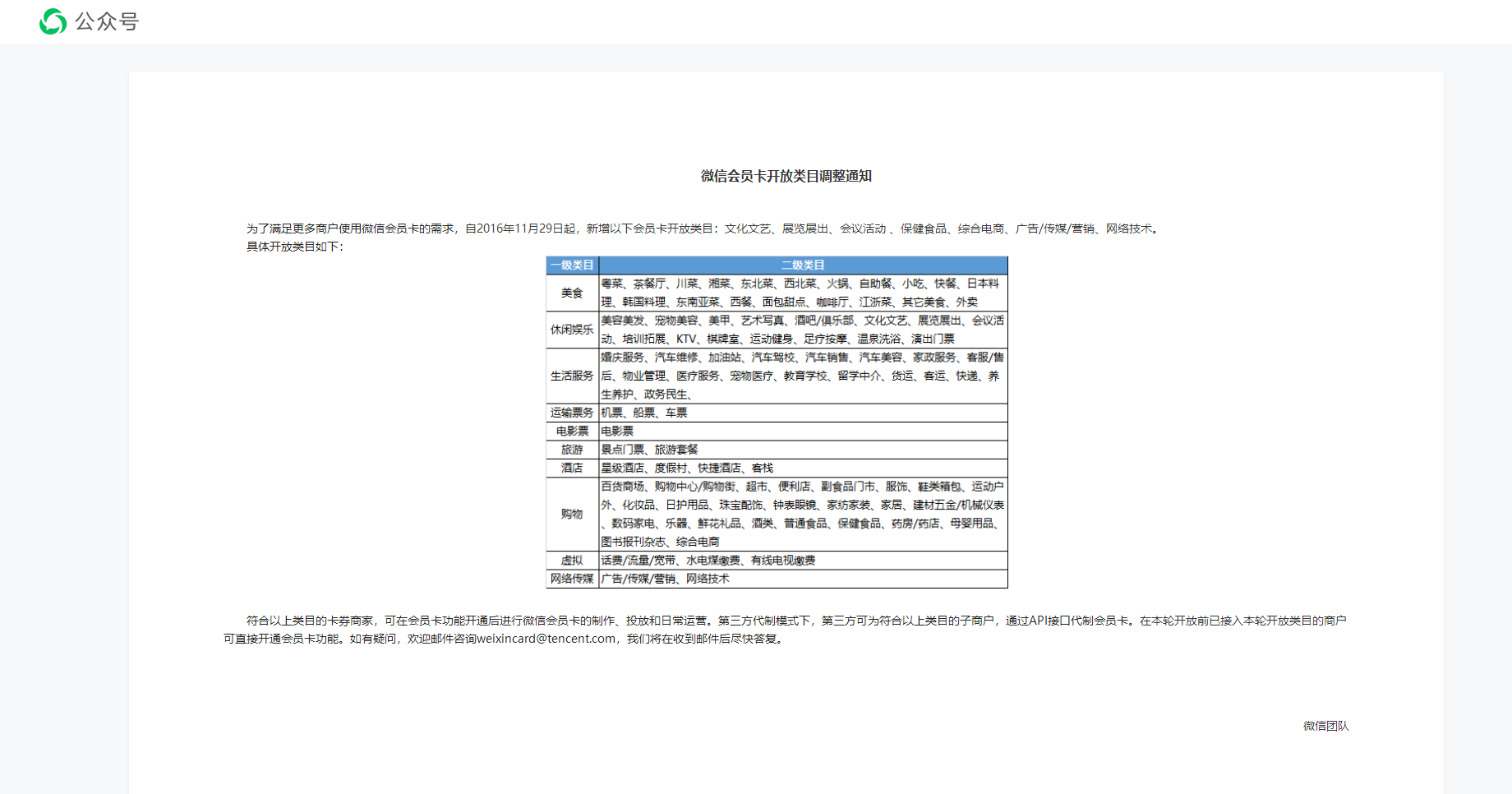Click the 旅游 category cell

point(572,450)
